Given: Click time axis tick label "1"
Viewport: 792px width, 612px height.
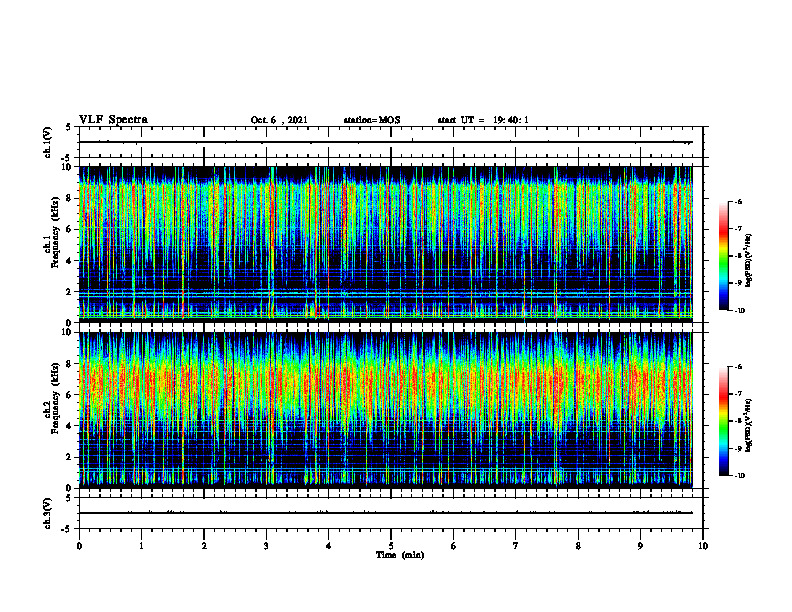Looking at the screenshot, I should click(x=141, y=546).
